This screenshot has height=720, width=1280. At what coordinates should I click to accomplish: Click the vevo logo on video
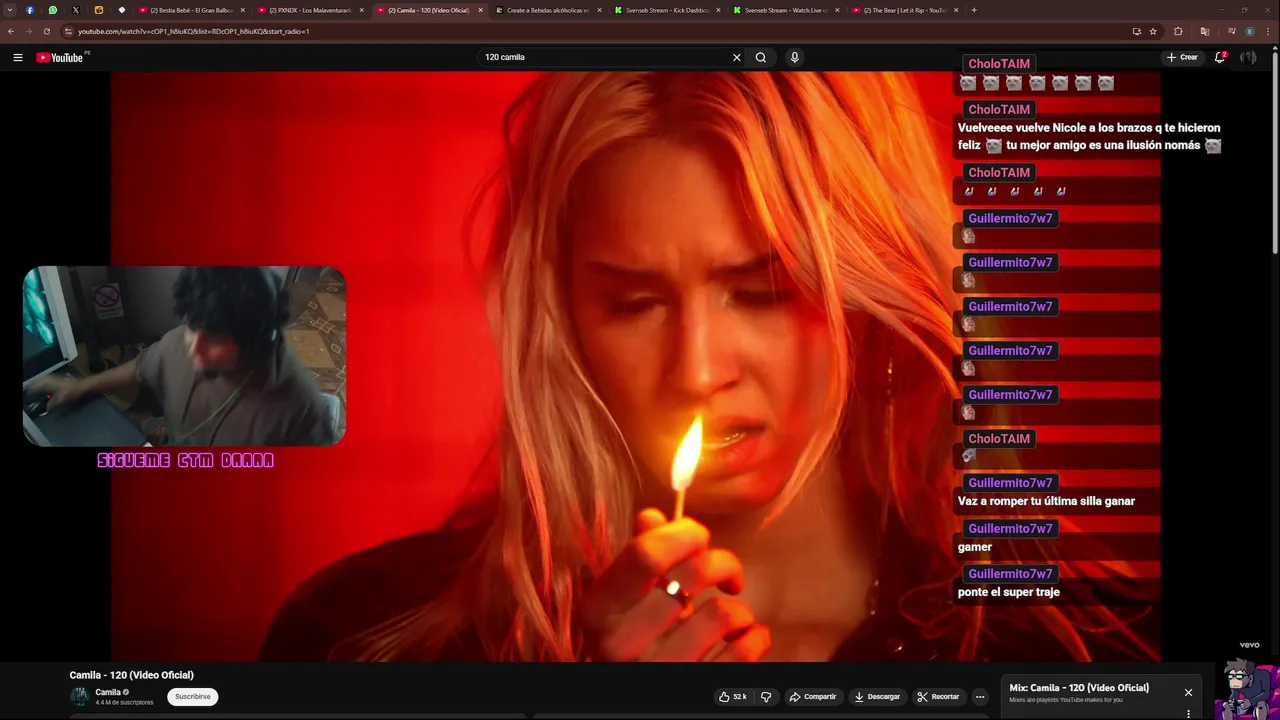1249,645
